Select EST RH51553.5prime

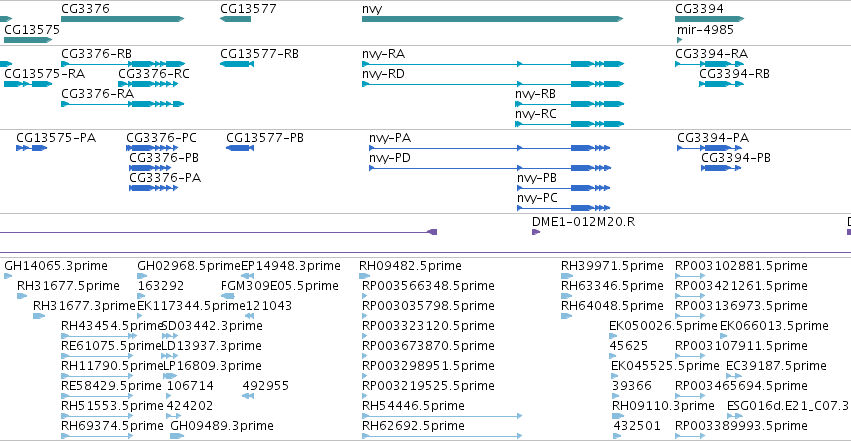point(97,416)
